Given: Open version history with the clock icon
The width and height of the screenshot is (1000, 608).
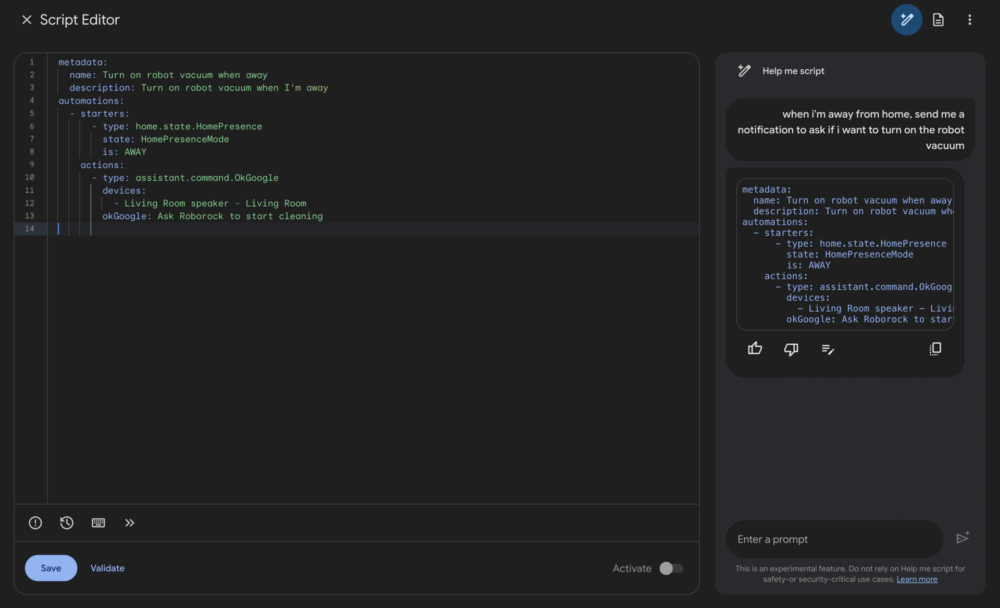Looking at the screenshot, I should coord(67,522).
